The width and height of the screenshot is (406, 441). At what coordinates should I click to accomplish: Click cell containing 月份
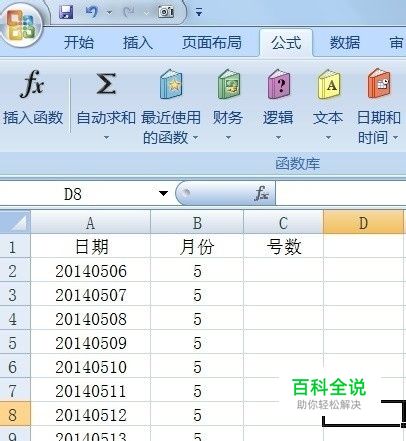197,247
